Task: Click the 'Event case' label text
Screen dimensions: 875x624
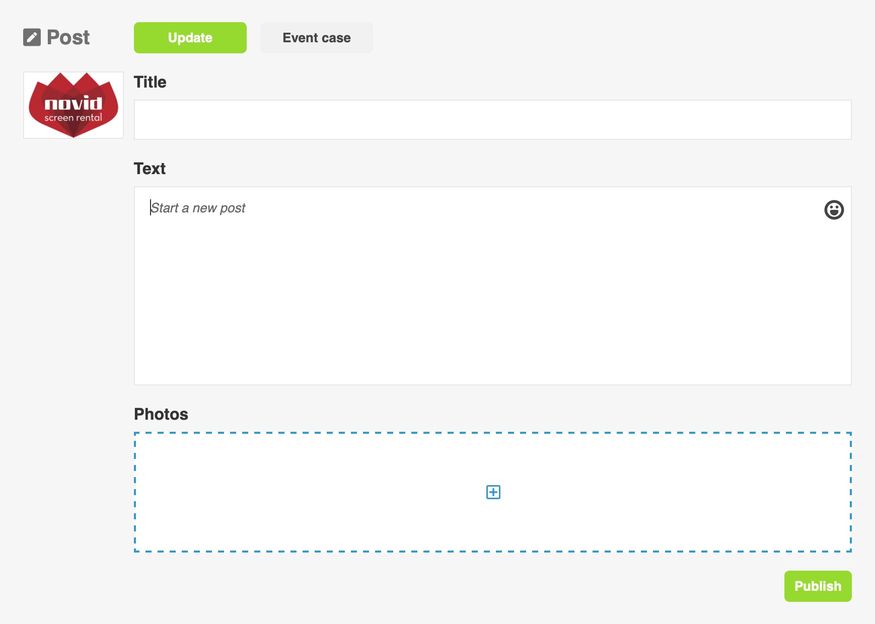Action: (x=316, y=38)
